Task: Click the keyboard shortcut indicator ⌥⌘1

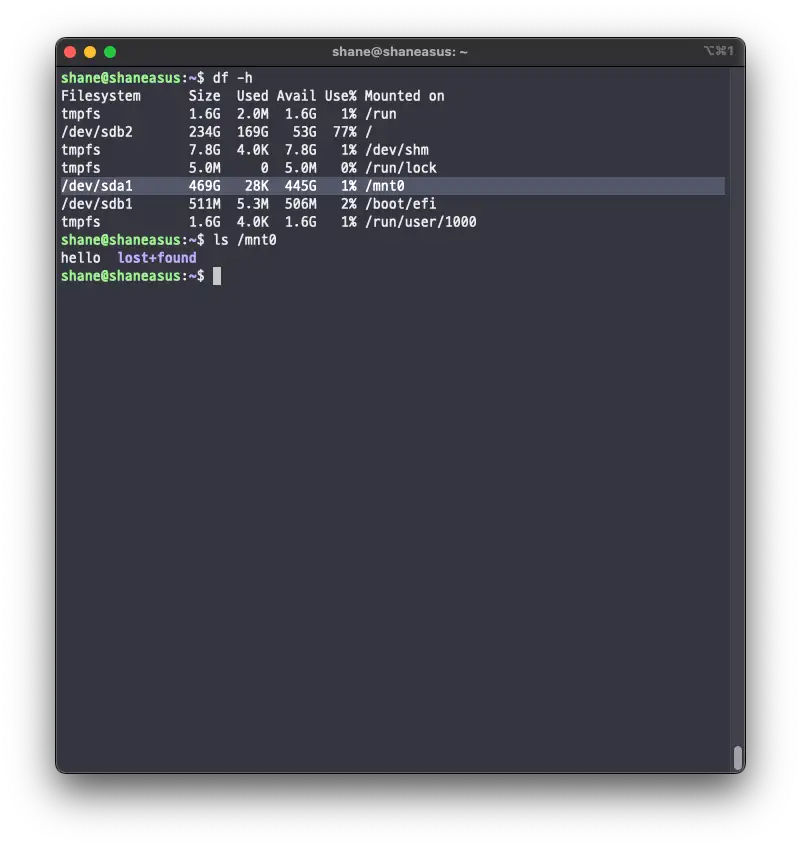Action: coord(718,51)
